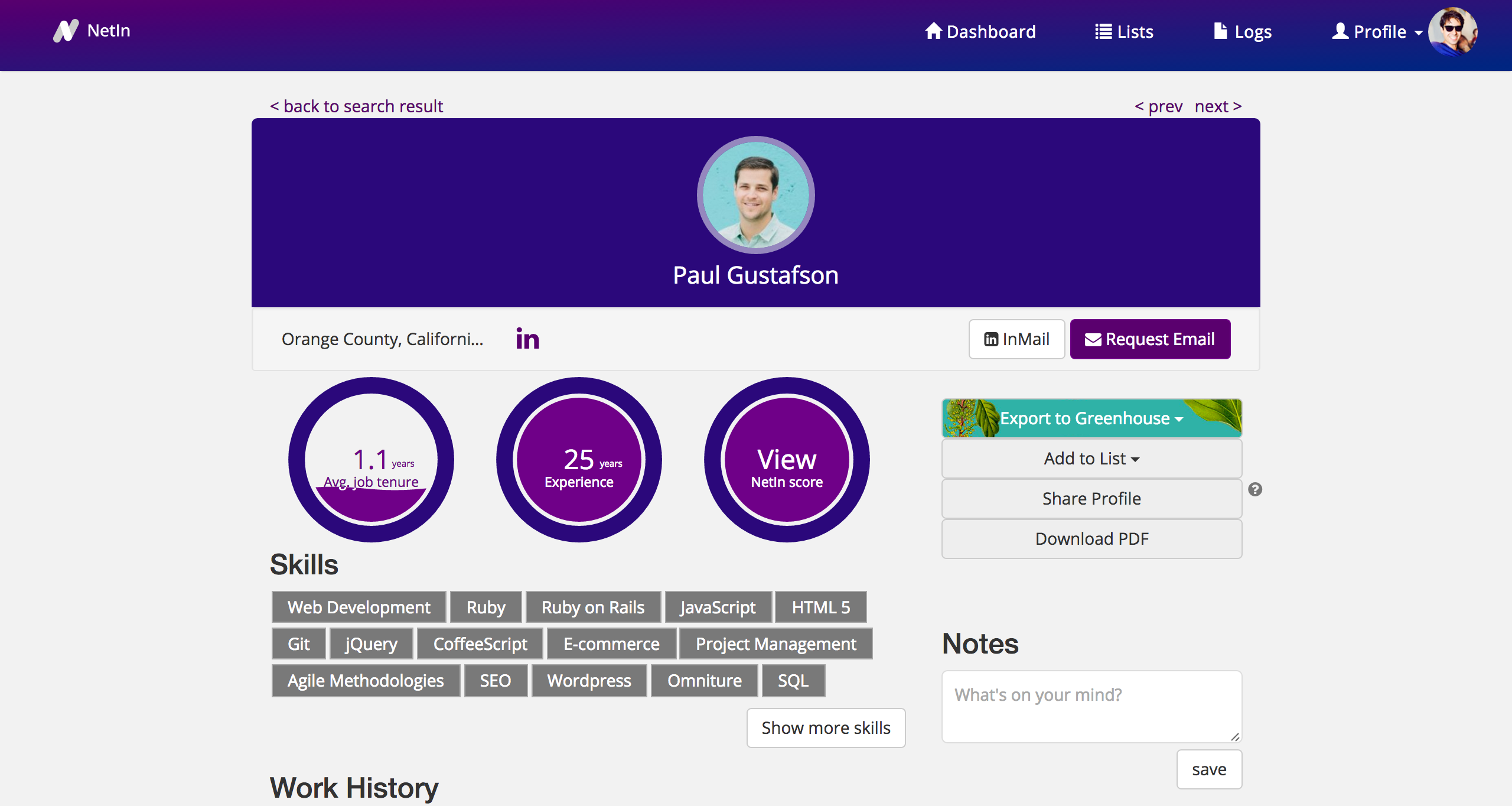Go to the next candidate
The image size is (1512, 806).
click(1218, 106)
